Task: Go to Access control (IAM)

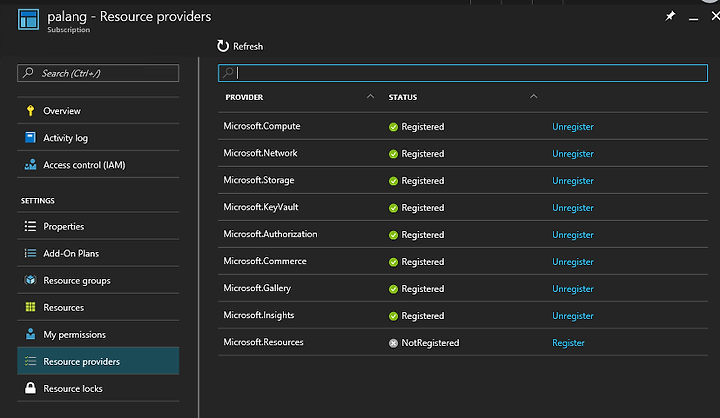Action: 98,164
